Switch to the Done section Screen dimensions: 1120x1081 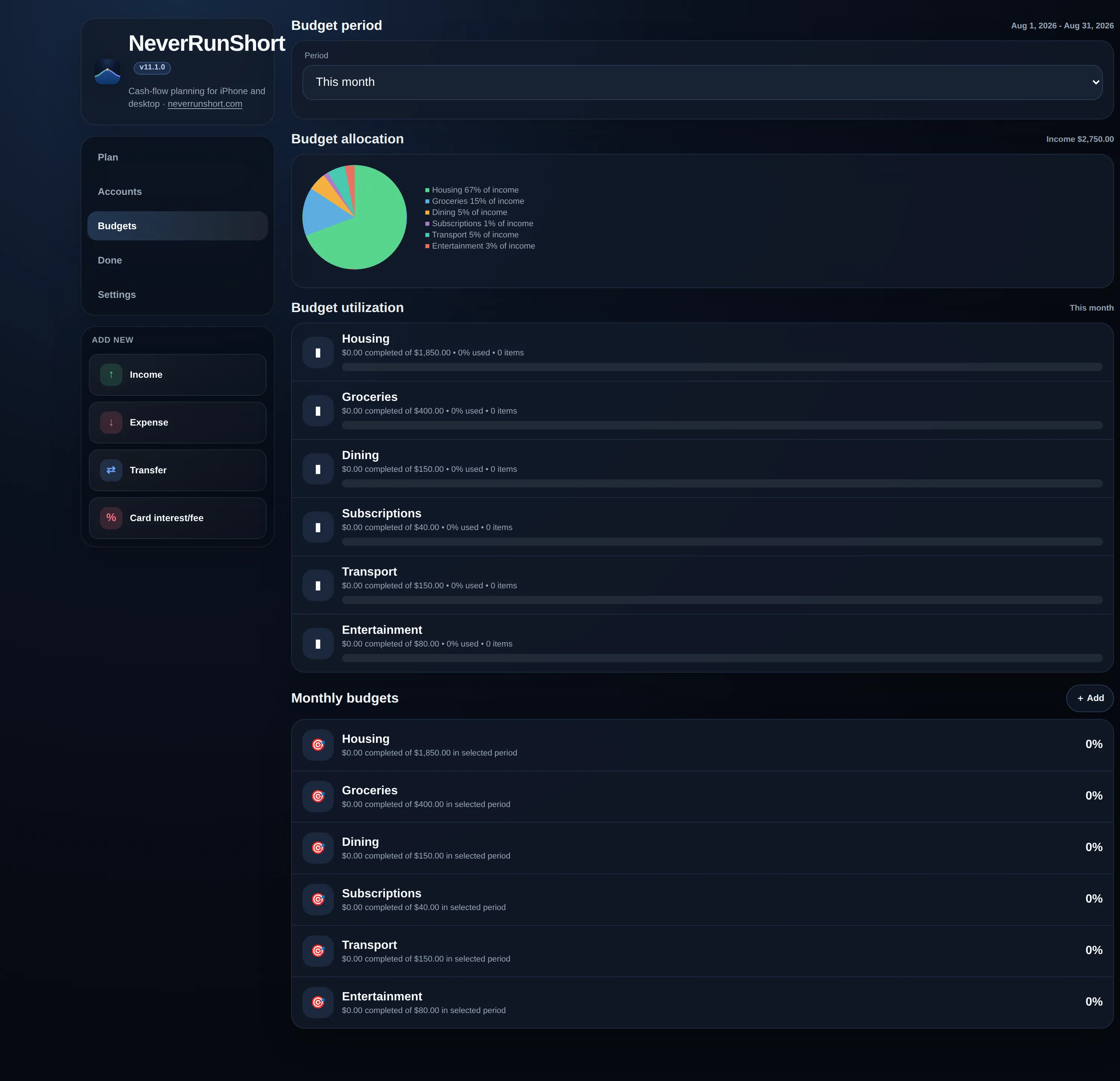click(x=178, y=260)
